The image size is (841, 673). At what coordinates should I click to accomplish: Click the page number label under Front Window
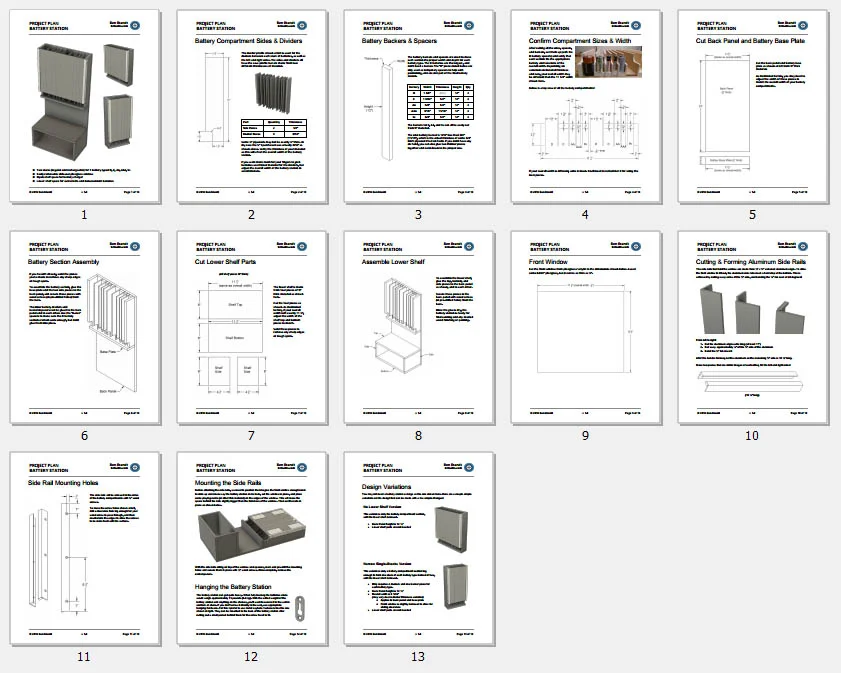click(586, 435)
